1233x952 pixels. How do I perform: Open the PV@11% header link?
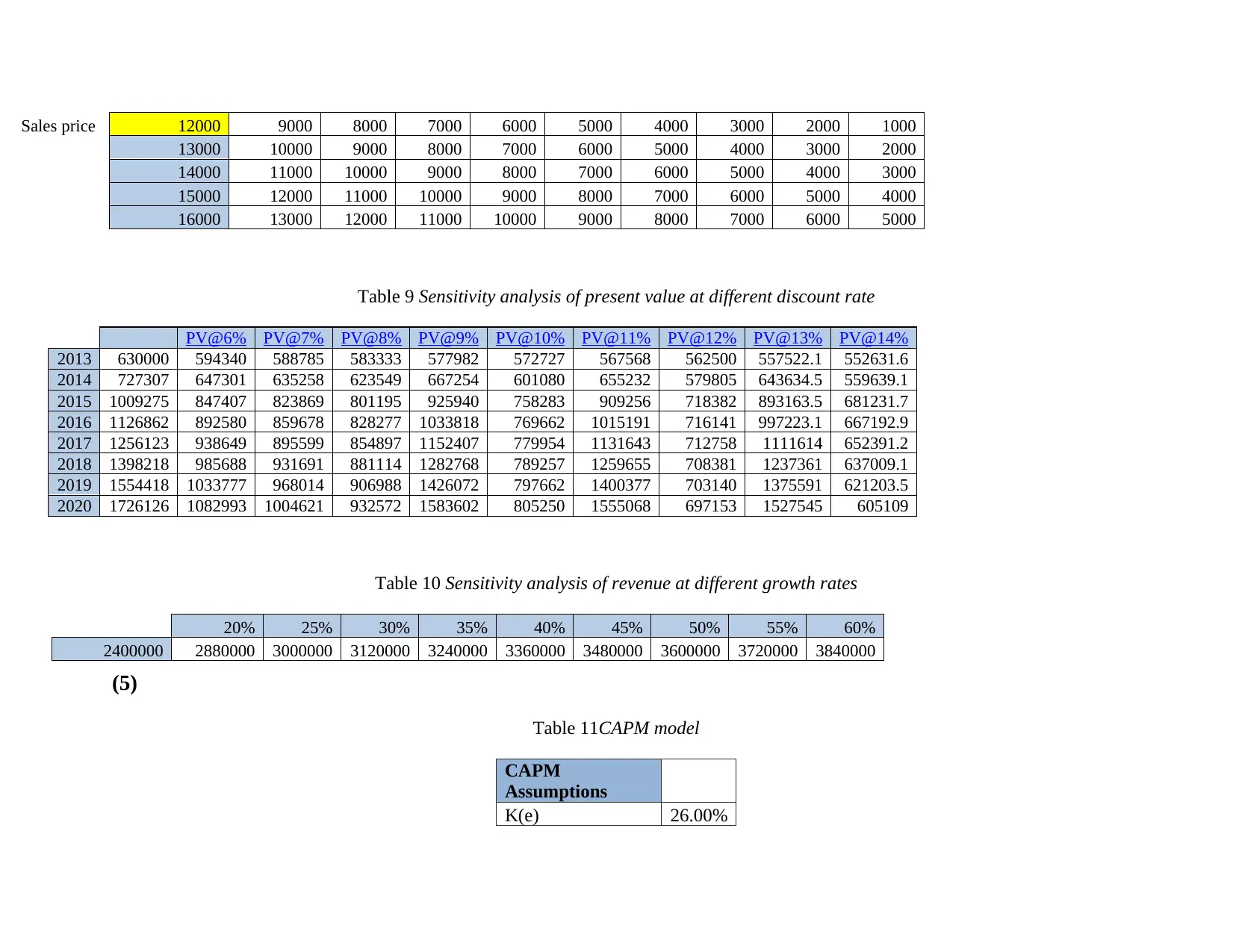pyautogui.click(x=616, y=338)
